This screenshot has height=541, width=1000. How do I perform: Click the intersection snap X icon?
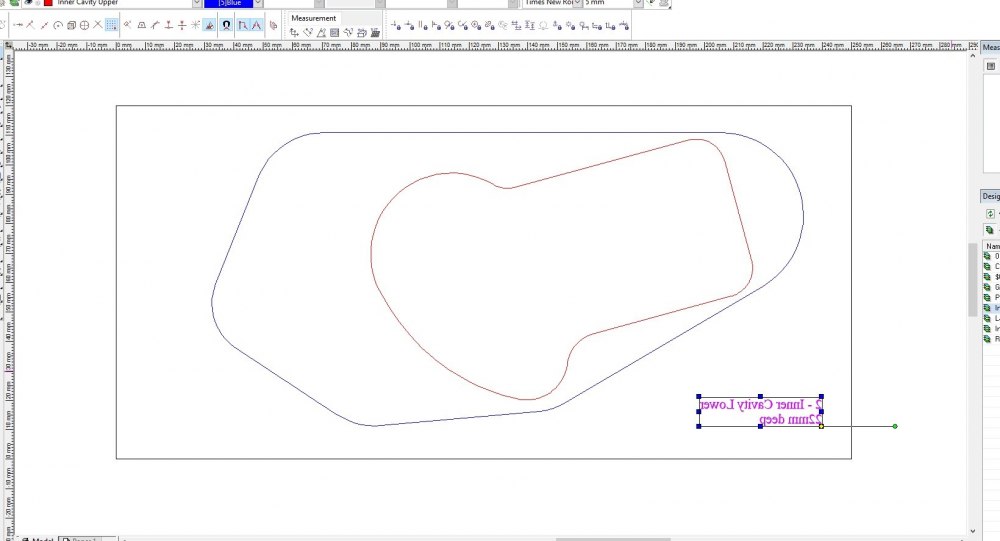pyautogui.click(x=98, y=25)
